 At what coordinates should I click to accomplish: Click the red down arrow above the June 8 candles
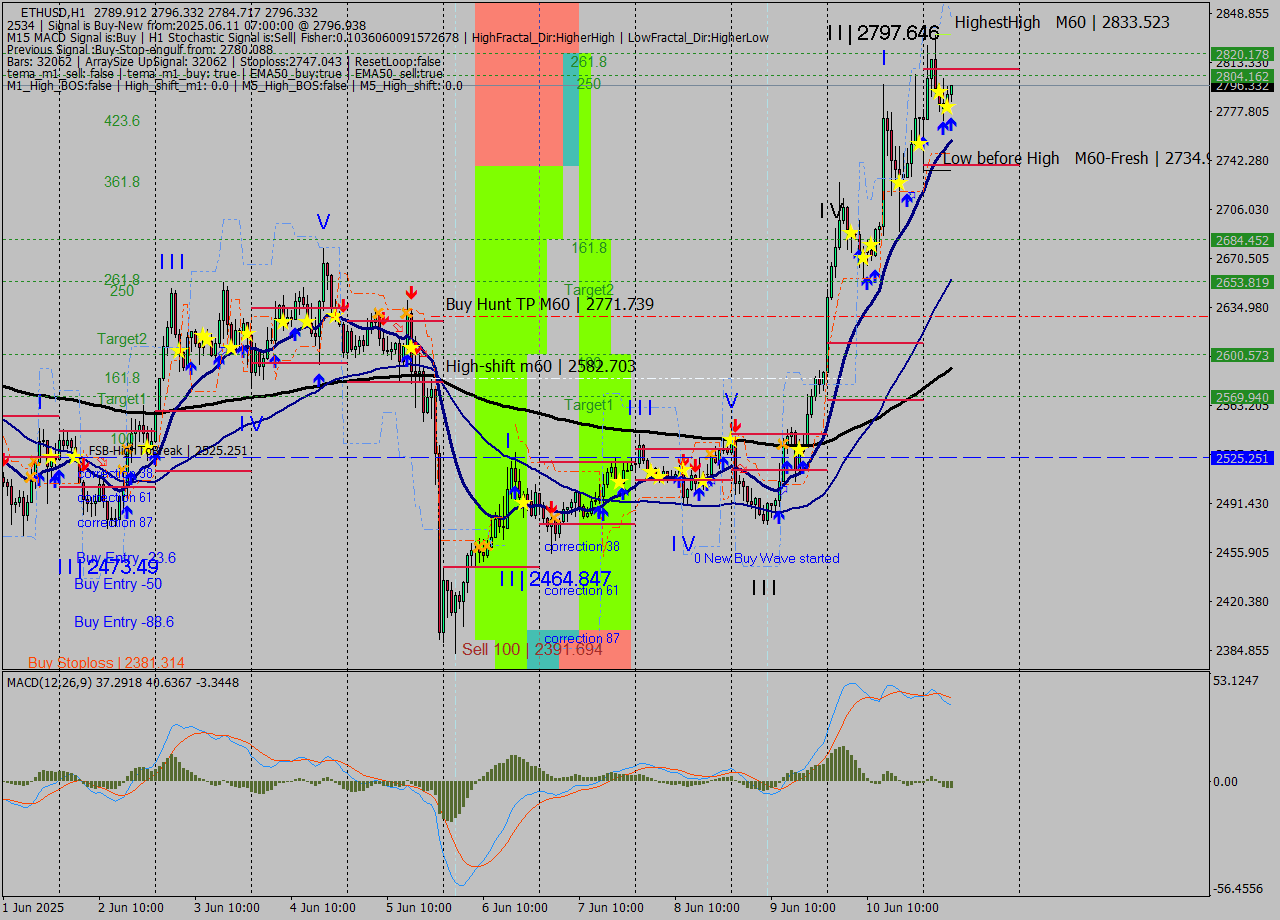[735, 424]
